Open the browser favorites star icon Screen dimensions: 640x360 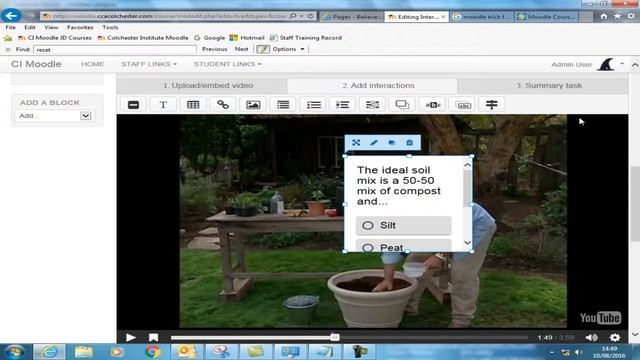click(x=618, y=16)
